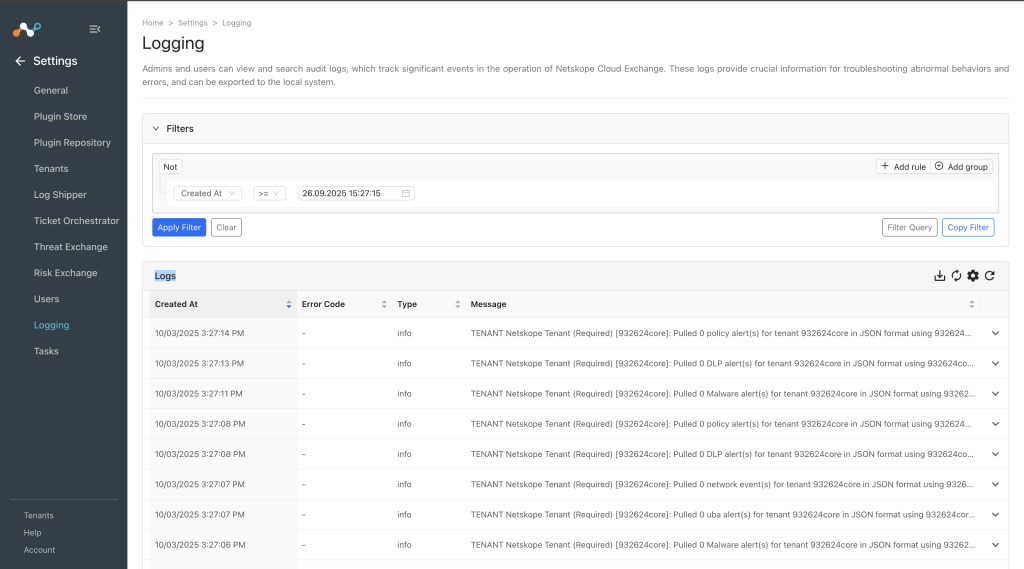Go back using Settings arrow
The image size is (1024, 569).
[x=20, y=61]
